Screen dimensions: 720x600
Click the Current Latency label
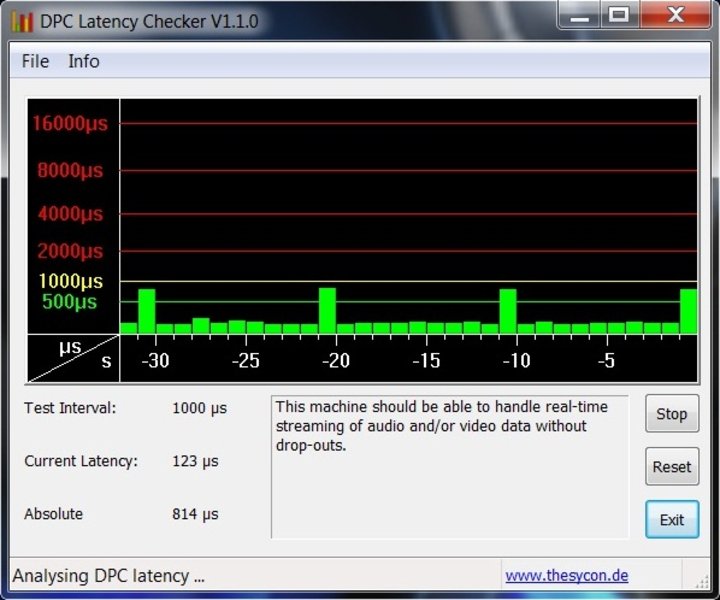coord(81,460)
